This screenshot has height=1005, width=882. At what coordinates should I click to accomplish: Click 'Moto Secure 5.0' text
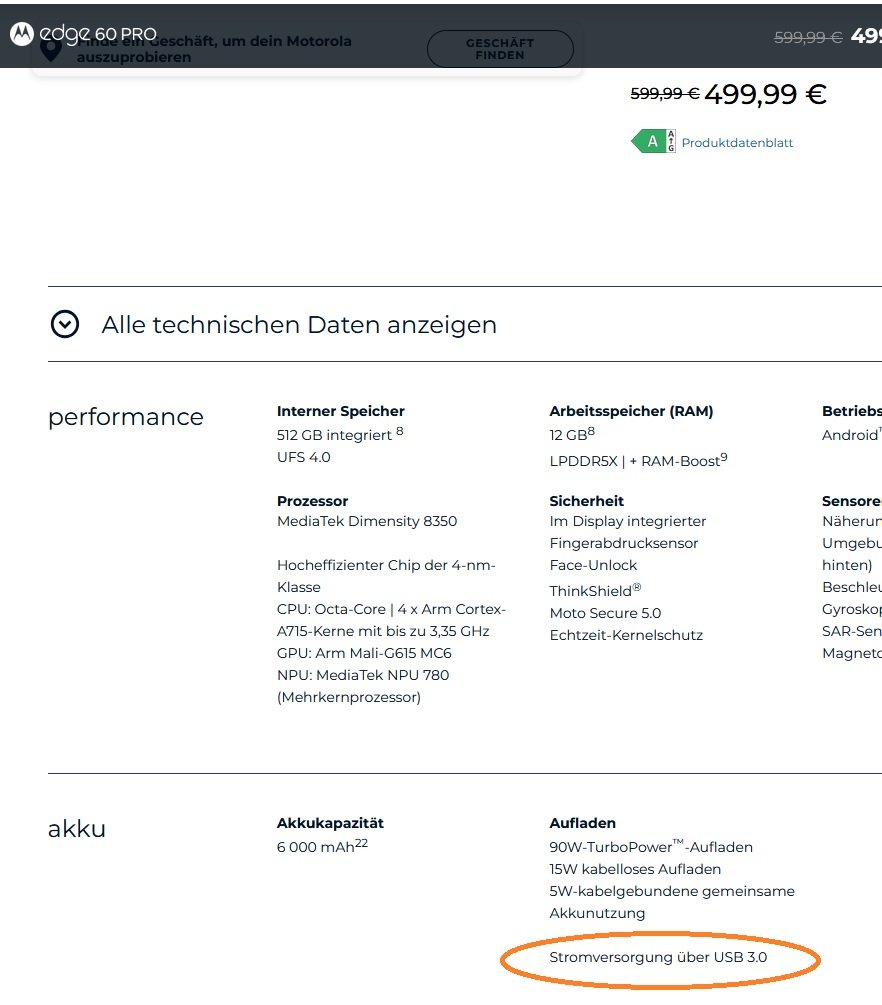coord(605,613)
